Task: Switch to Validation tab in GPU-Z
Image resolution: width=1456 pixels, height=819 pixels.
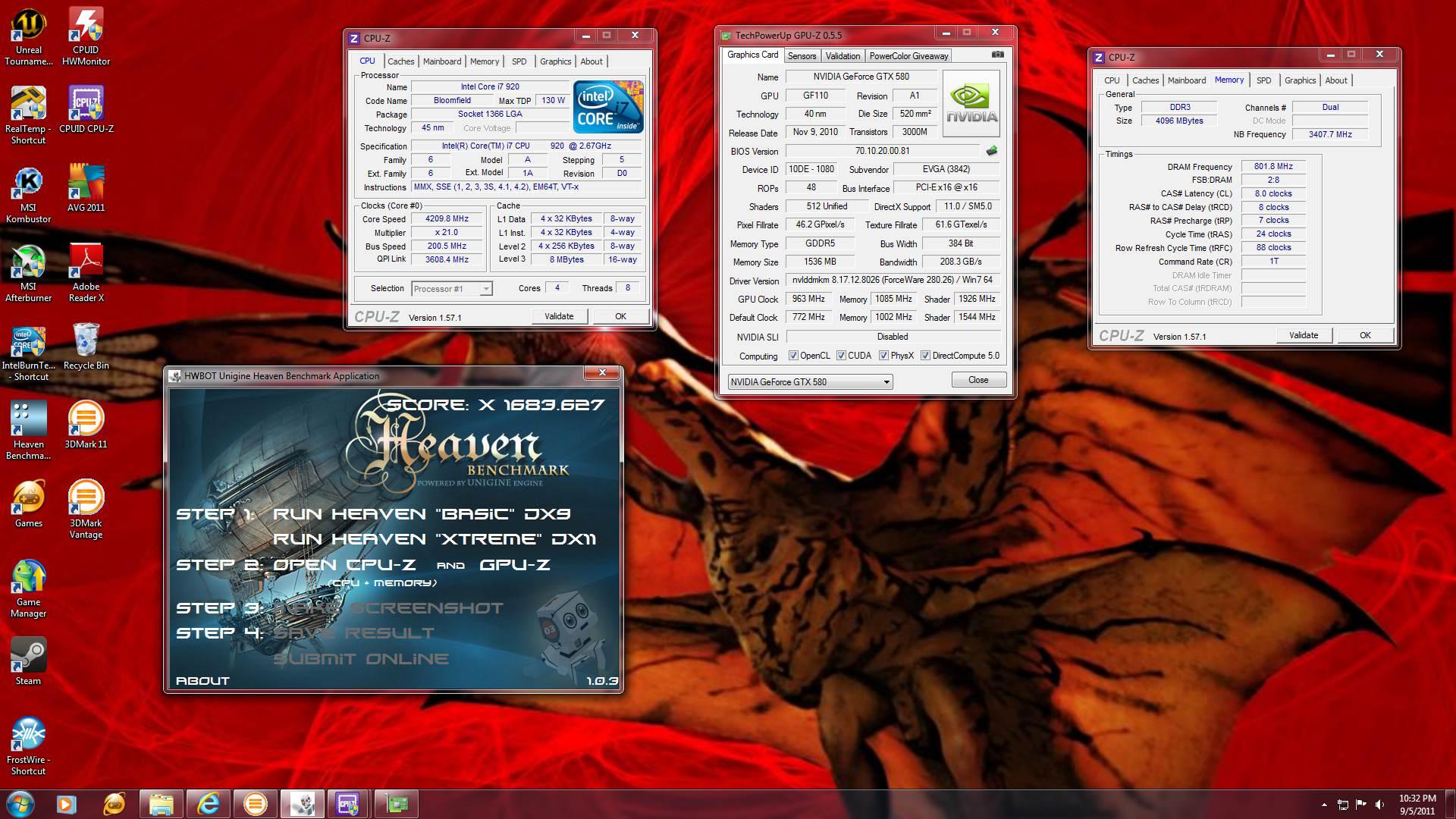Action: click(843, 56)
